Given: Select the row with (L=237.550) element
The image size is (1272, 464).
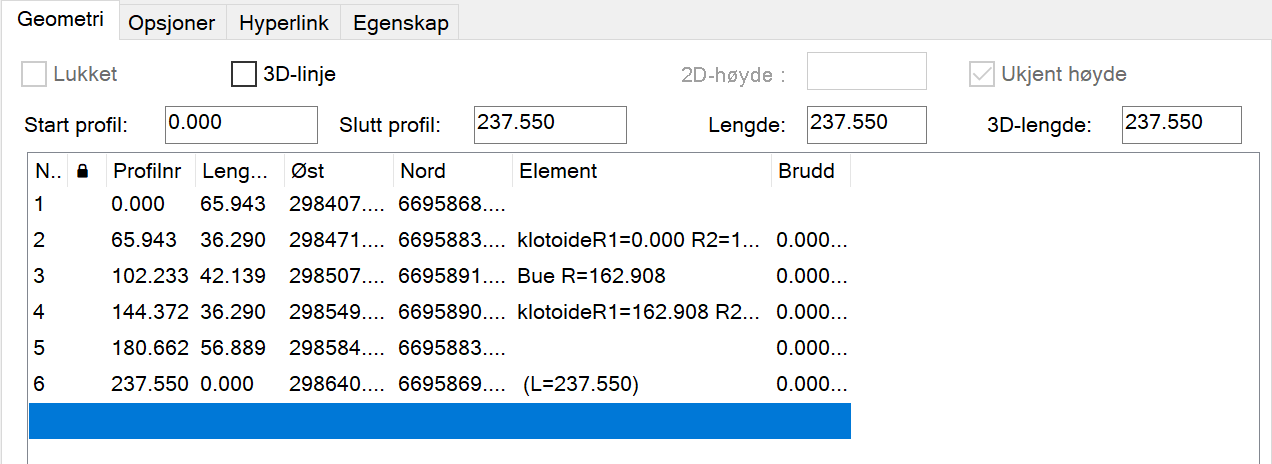Looking at the screenshot, I should point(580,384).
